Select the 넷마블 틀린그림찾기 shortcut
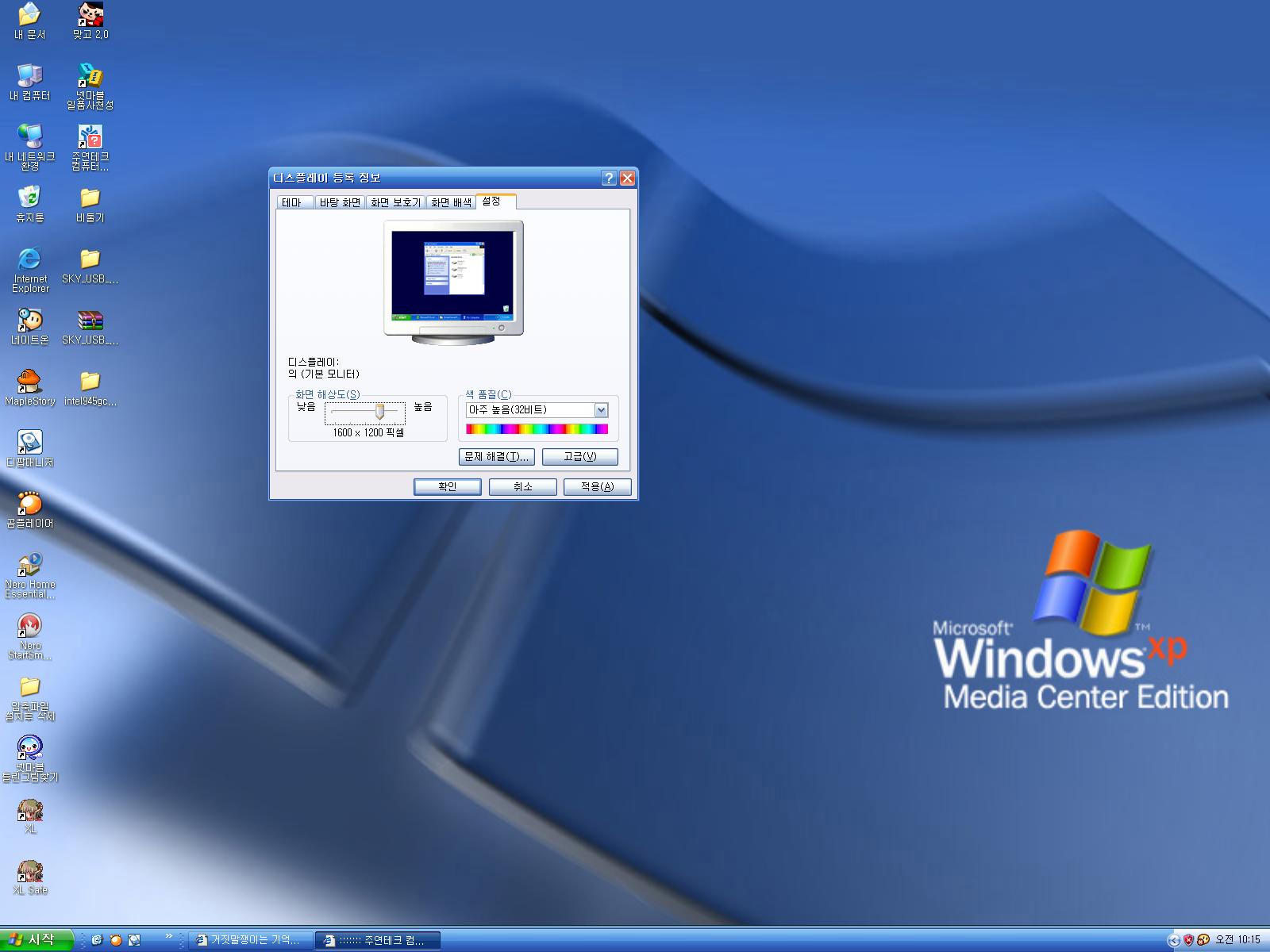 [29, 758]
